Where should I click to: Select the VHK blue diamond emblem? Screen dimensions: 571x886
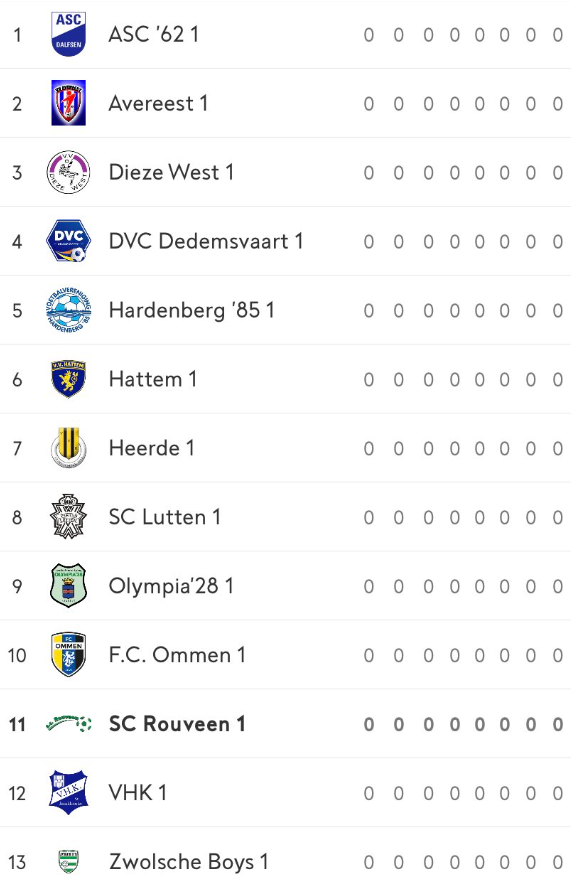(68, 792)
